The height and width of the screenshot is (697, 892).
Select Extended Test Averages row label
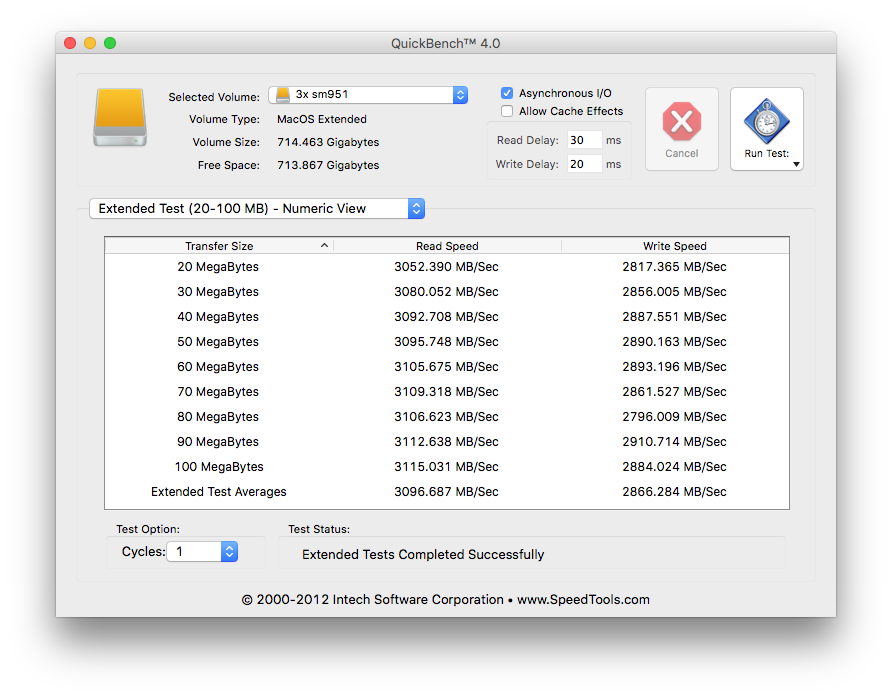[x=218, y=492]
